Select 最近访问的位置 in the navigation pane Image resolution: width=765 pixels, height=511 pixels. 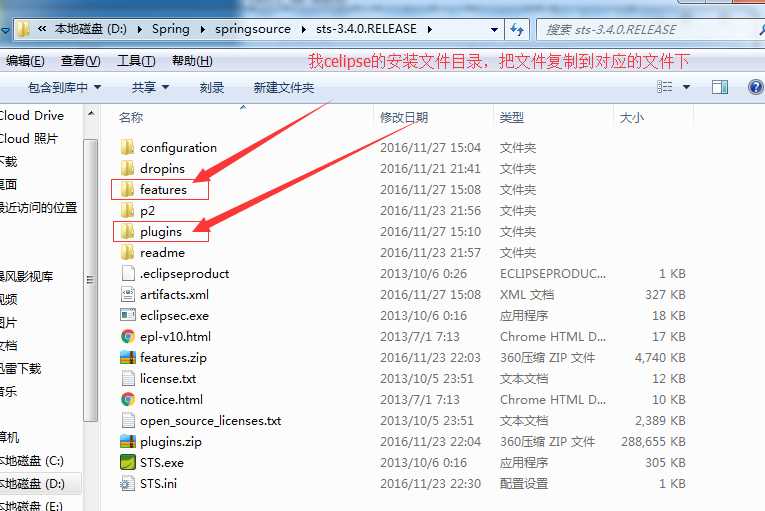tap(39, 207)
